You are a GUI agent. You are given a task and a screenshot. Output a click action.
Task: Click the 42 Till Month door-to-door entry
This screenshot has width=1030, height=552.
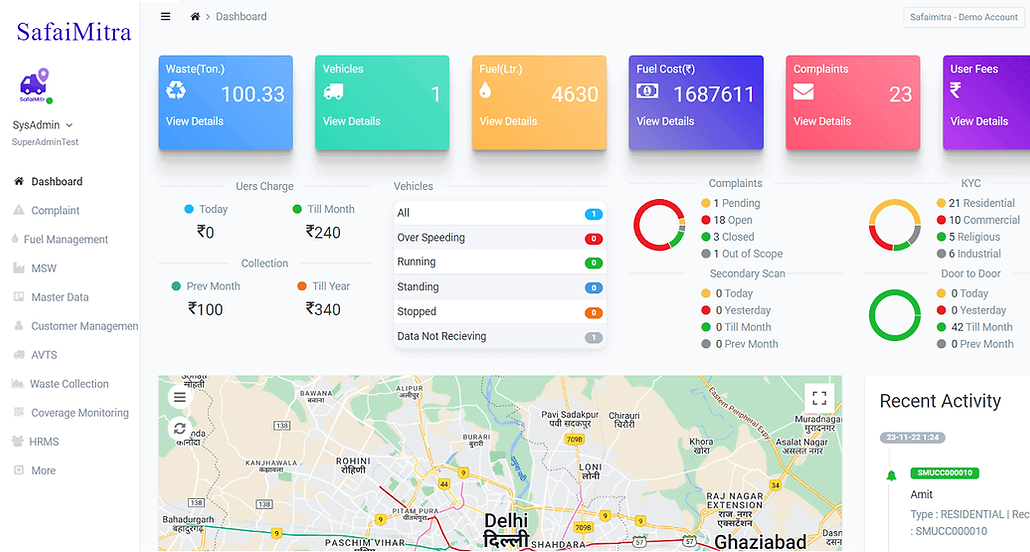coord(975,327)
